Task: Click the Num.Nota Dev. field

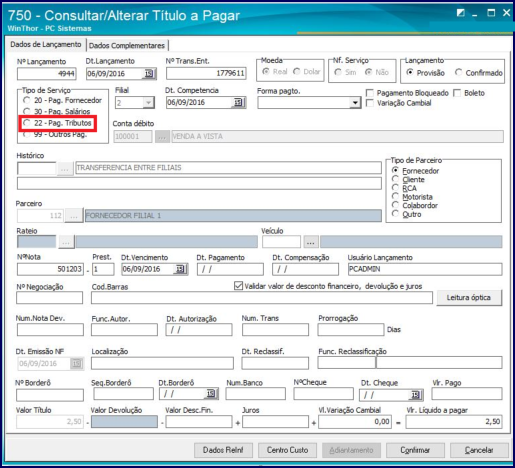Action: pos(50,330)
